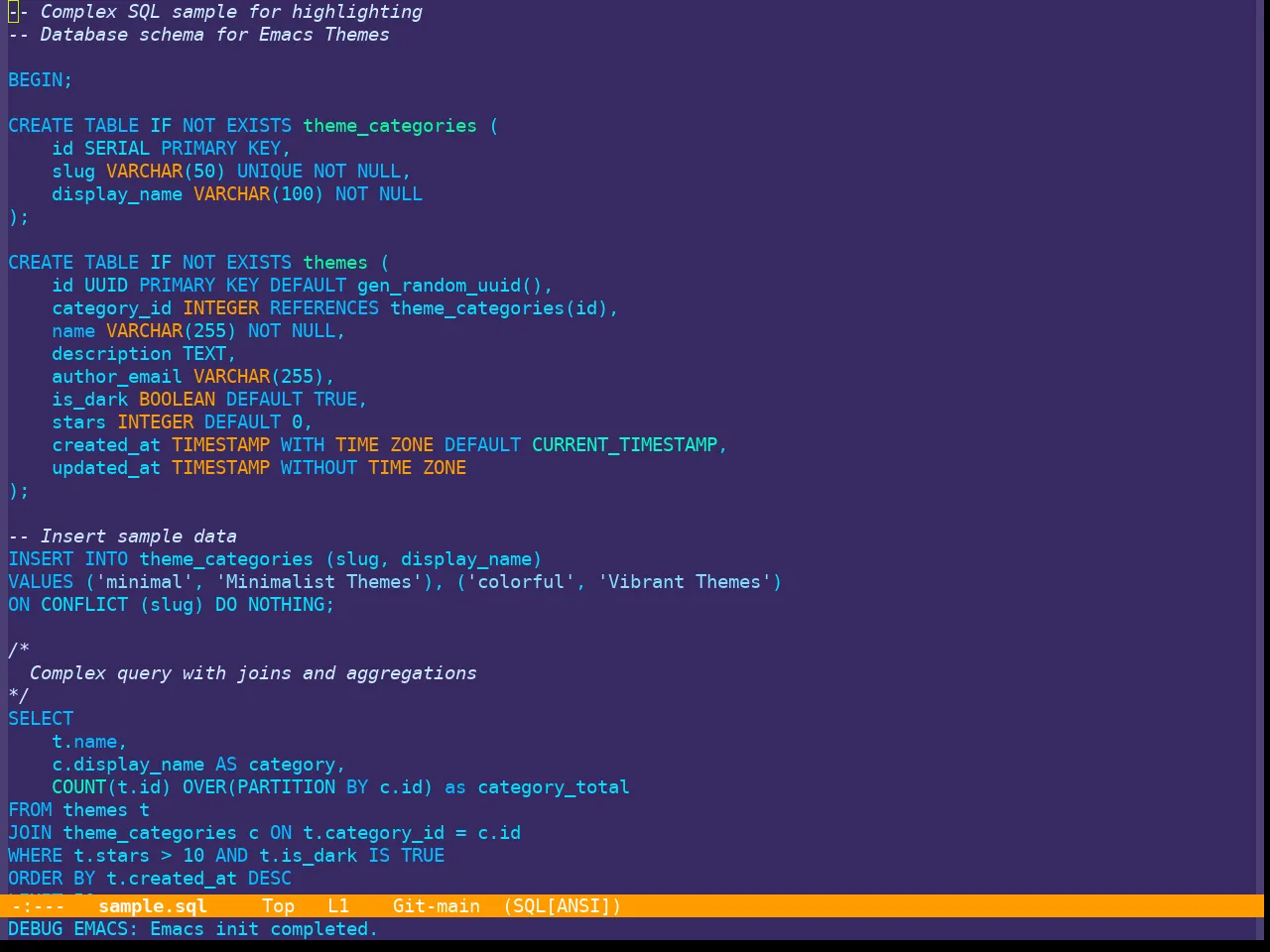Click the themes table name in CREATE TABLE

335,263
